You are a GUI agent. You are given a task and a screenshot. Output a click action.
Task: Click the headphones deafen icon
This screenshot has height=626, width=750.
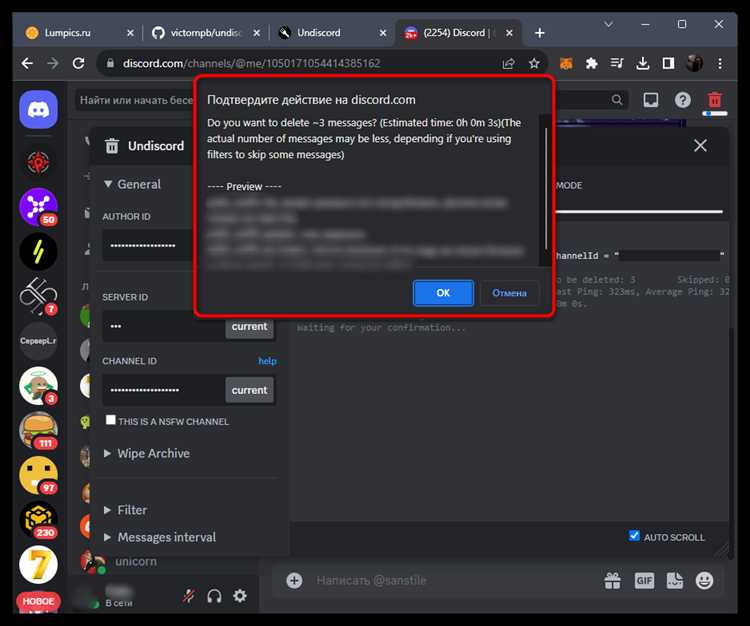click(214, 596)
